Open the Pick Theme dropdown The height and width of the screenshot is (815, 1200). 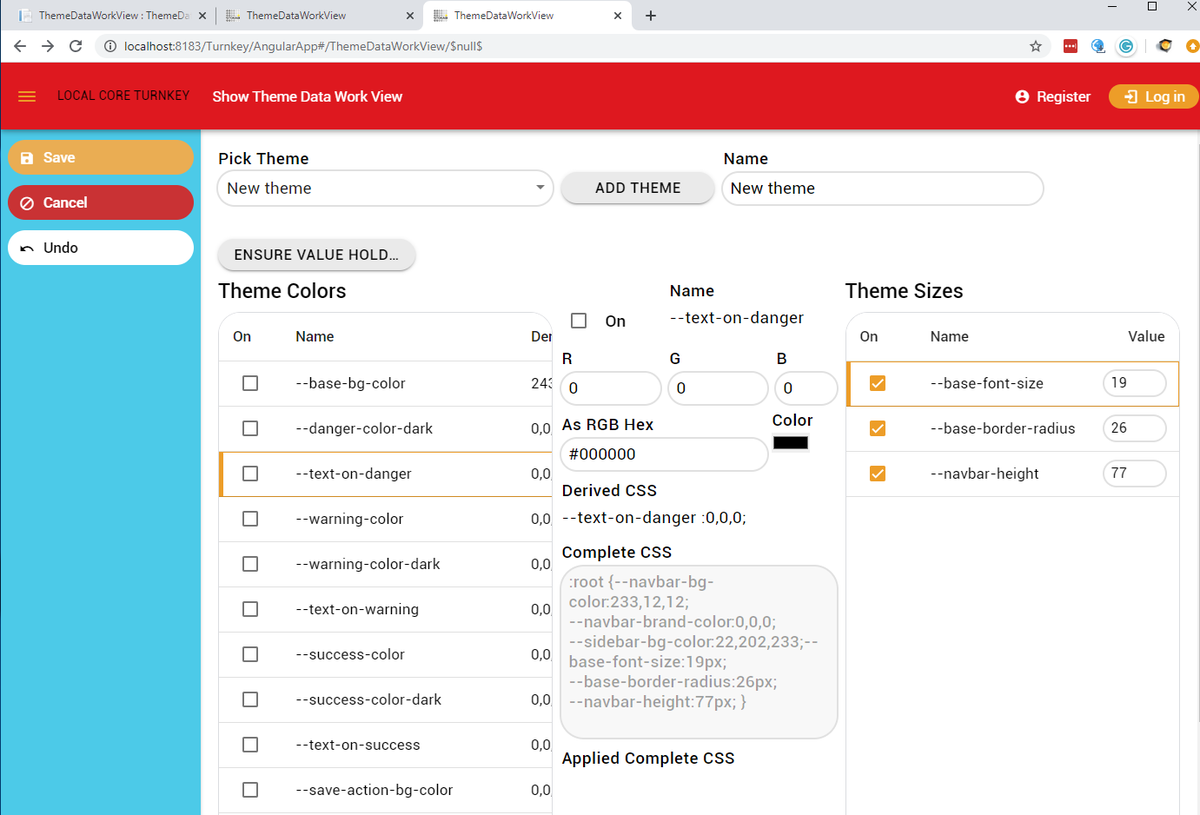385,188
